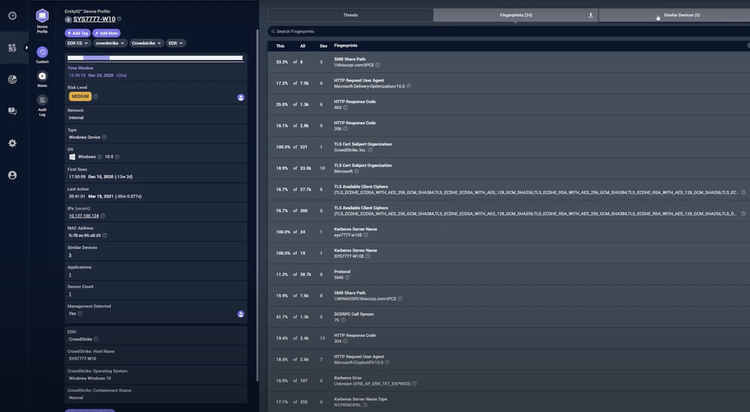
Task: Click the Add Note button
Action: click(106, 33)
